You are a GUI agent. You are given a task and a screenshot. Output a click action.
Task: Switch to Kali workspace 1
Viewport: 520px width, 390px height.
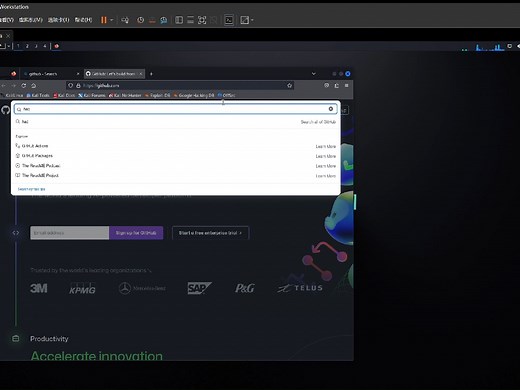point(18,46)
